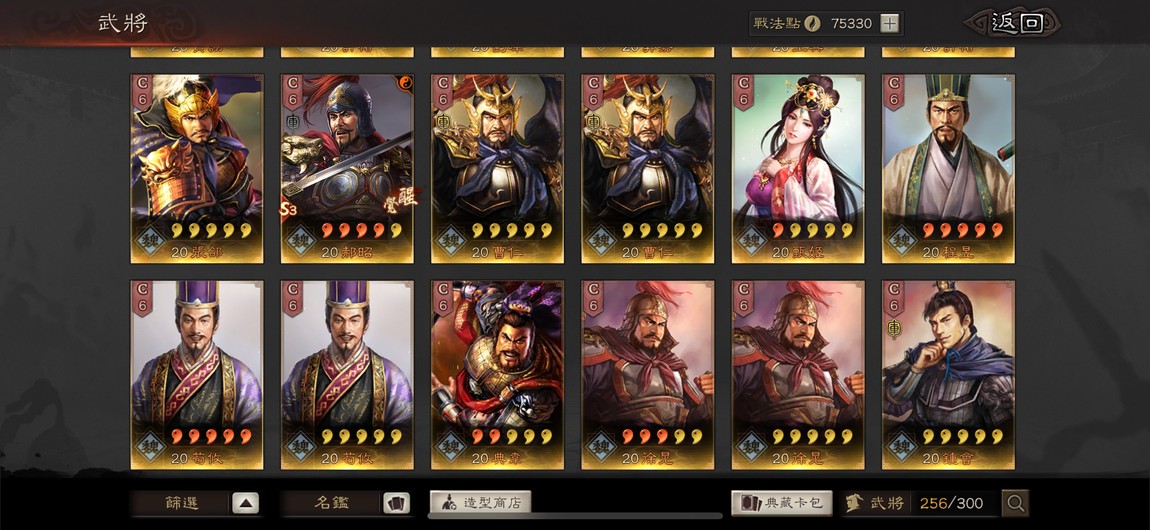Click the 魏 faction badge on 張郃's card
The height and width of the screenshot is (530, 1150).
click(150, 240)
